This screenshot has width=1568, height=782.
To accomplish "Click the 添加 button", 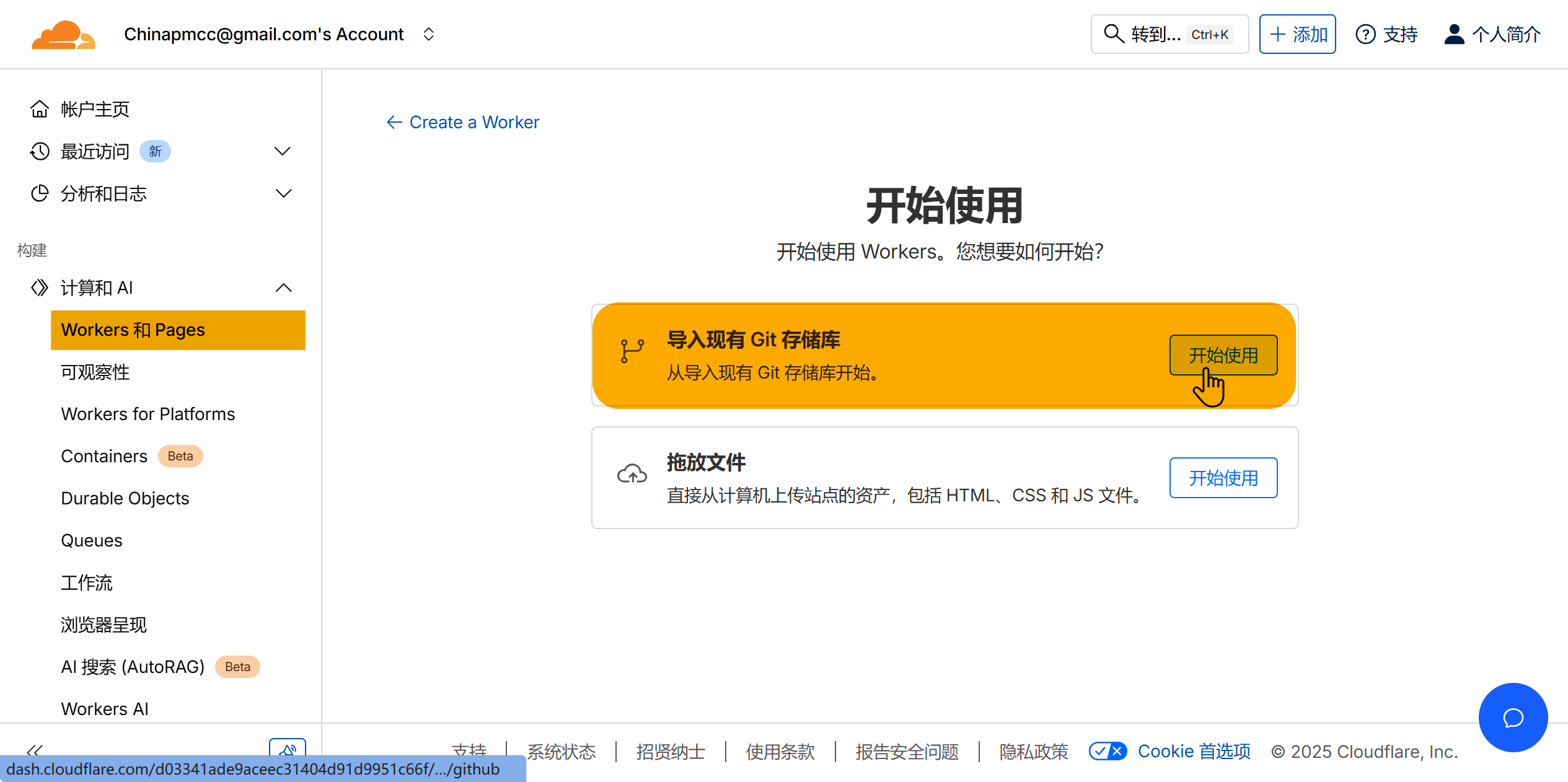I will 1297,35.
